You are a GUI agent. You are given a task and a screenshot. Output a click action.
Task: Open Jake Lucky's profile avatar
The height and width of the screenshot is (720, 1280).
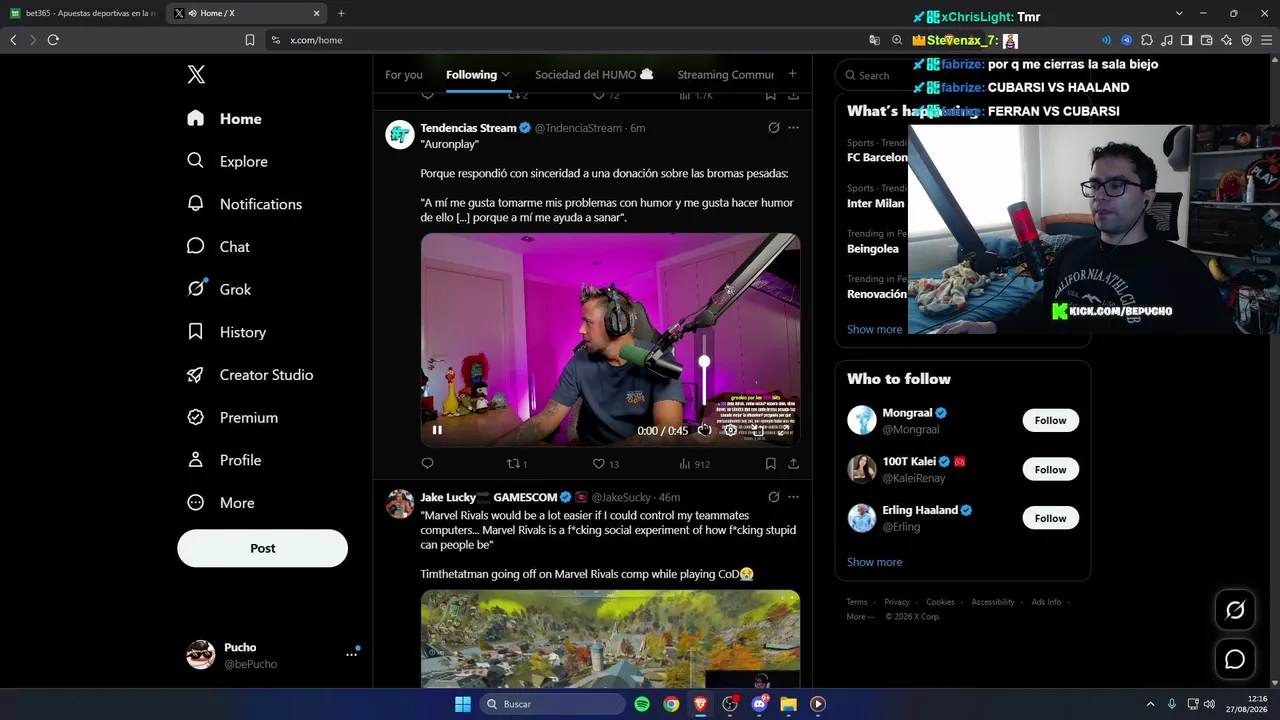point(400,504)
